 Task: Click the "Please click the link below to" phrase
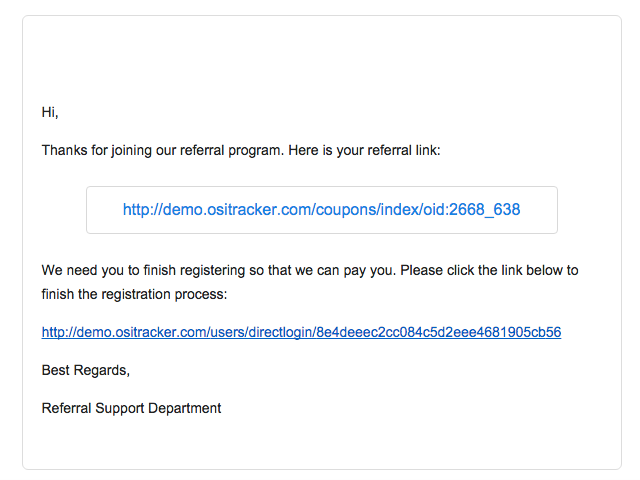pyautogui.click(x=489, y=270)
